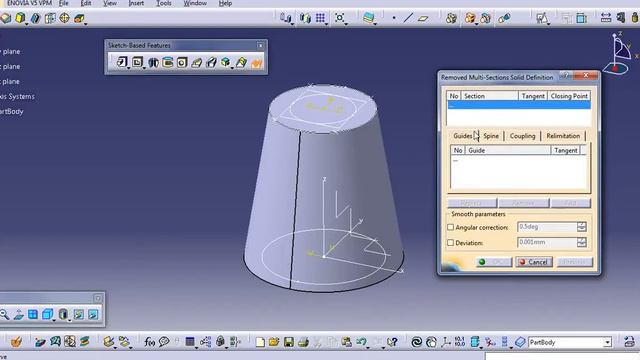This screenshot has width=640, height=360.
Task: Open the Edit menu
Action: pyautogui.click(x=86, y=3)
